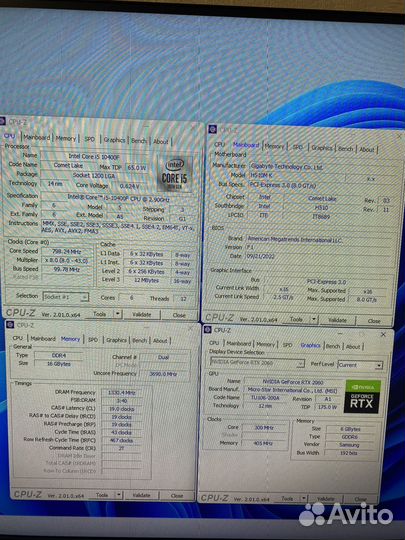Click CPU-Z title icon of Memory window

tap(10, 325)
